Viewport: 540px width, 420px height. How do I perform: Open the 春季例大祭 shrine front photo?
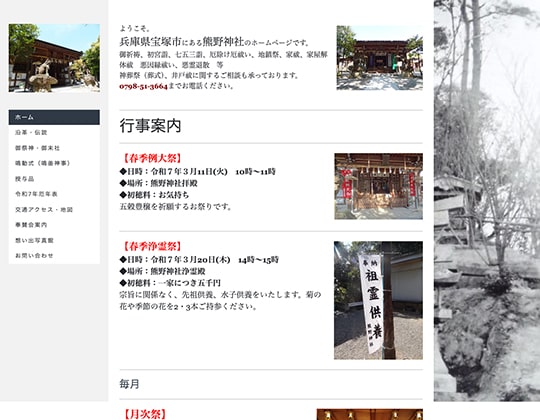click(x=378, y=186)
